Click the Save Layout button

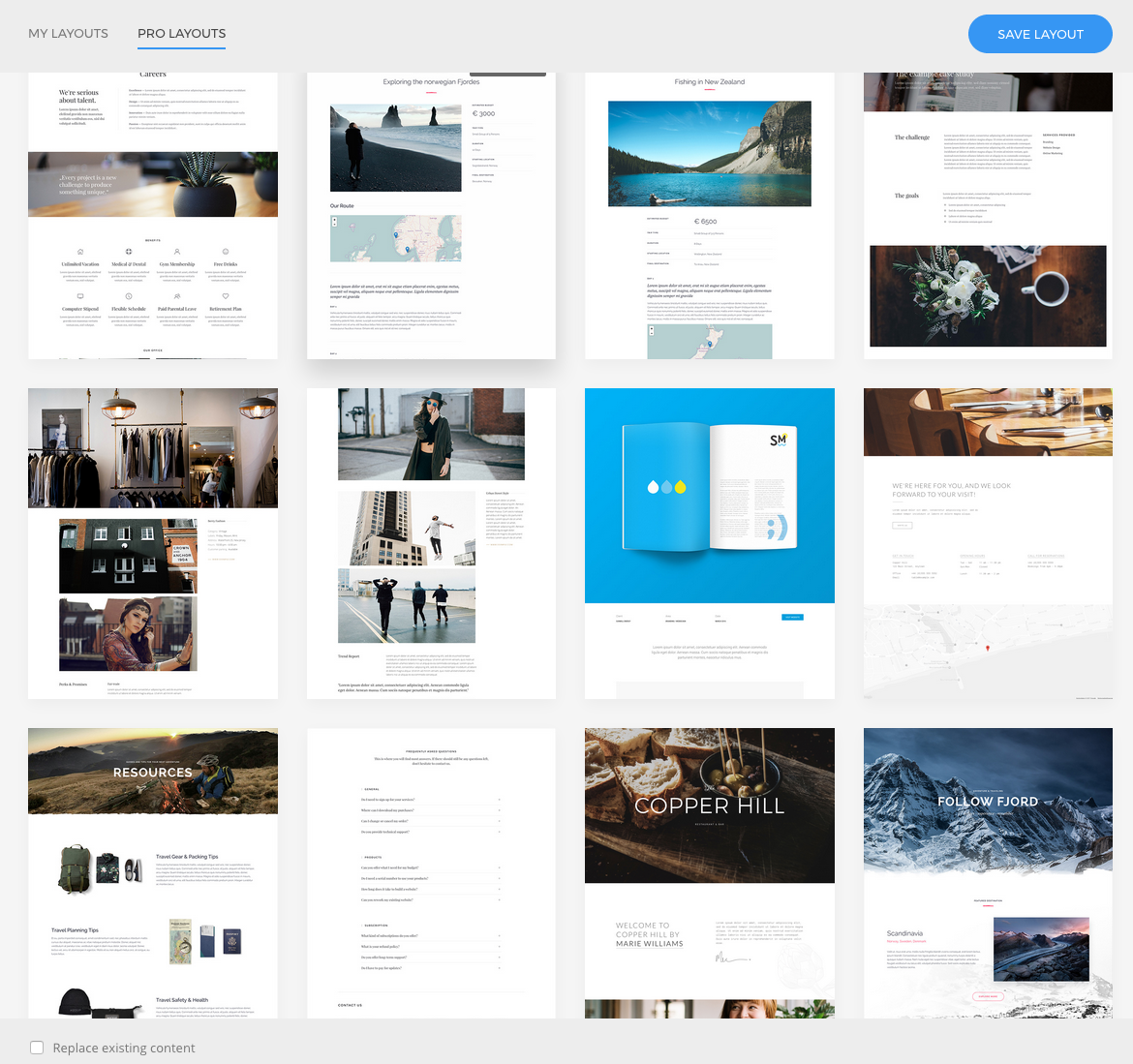(1040, 34)
